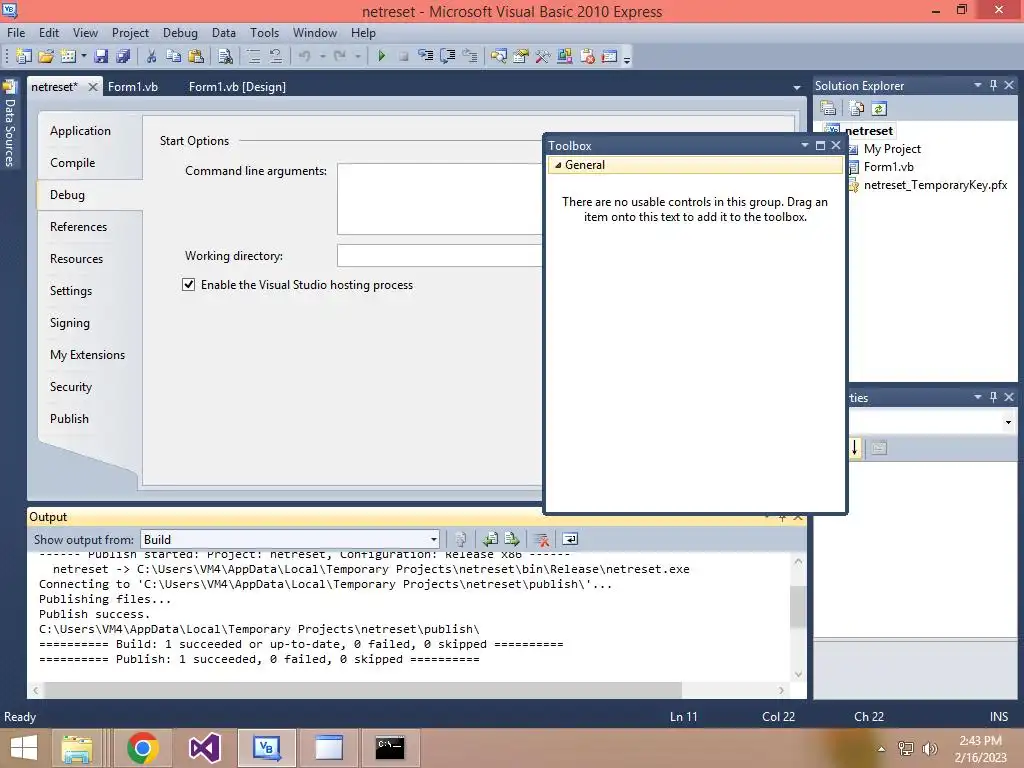Image resolution: width=1024 pixels, height=768 pixels.
Task: Click the Working directory input field
Action: 440,255
